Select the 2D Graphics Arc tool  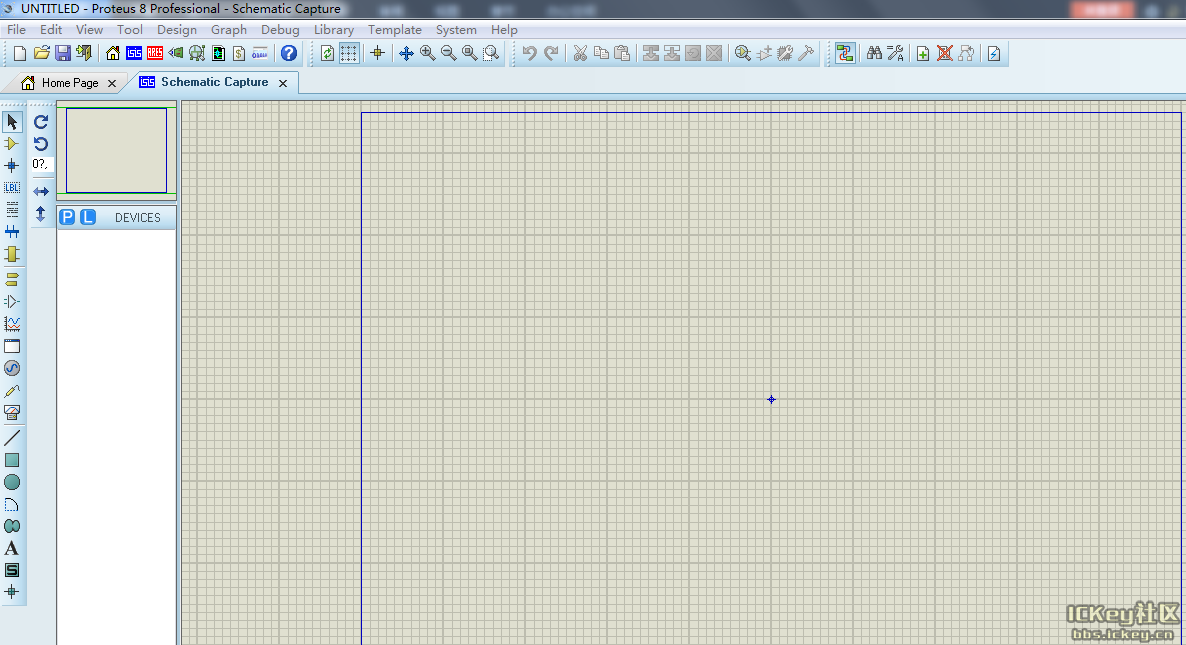point(12,504)
